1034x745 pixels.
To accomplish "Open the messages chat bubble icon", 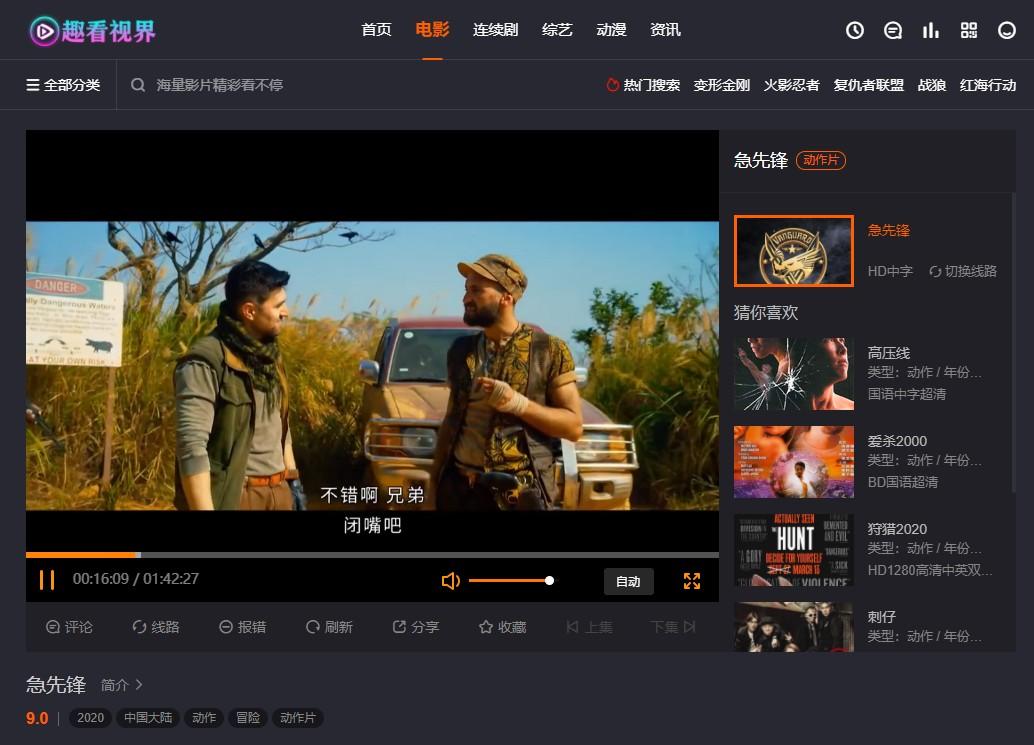I will 893,30.
